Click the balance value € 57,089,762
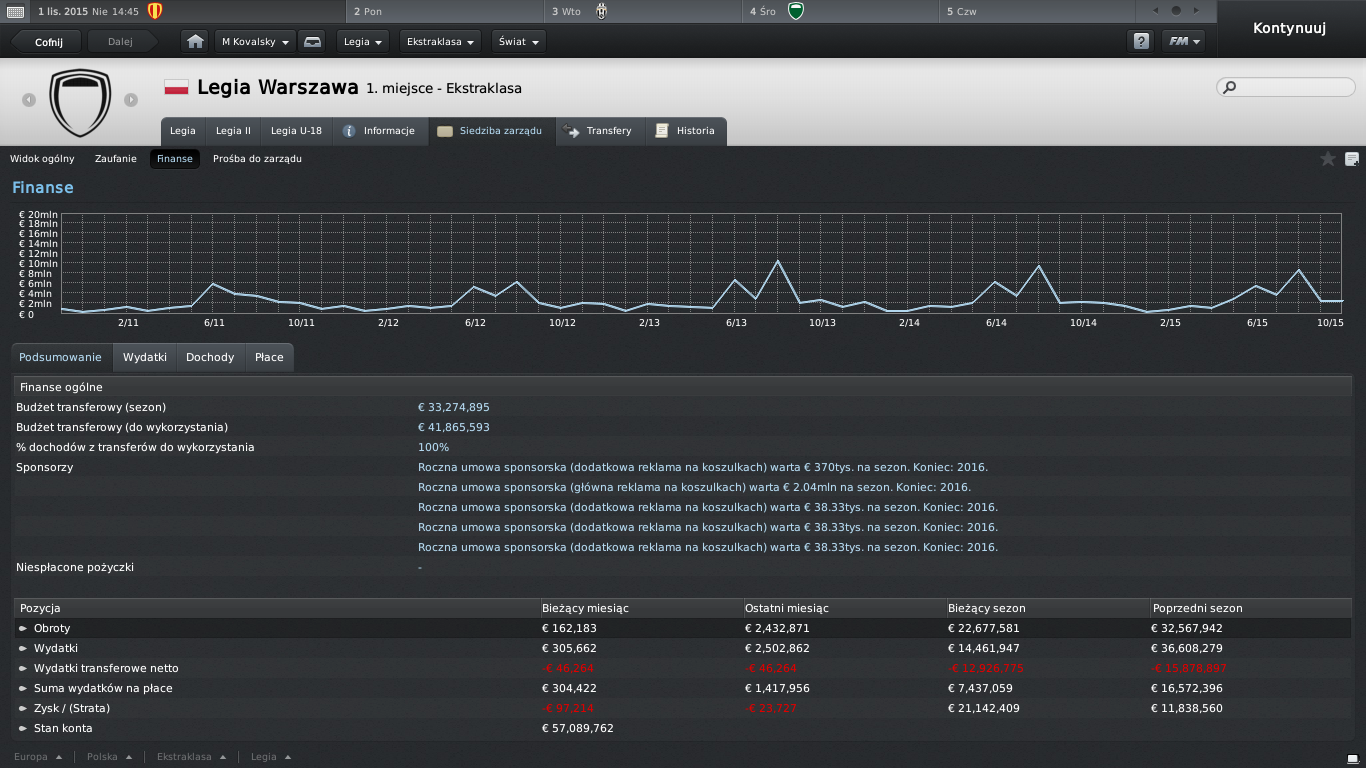Screen dimensions: 1366x768 [x=578, y=729]
